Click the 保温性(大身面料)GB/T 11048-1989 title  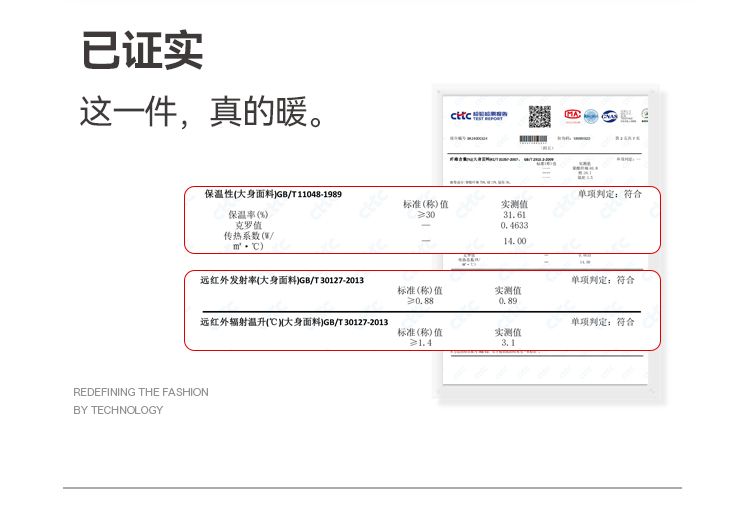[x=272, y=194]
